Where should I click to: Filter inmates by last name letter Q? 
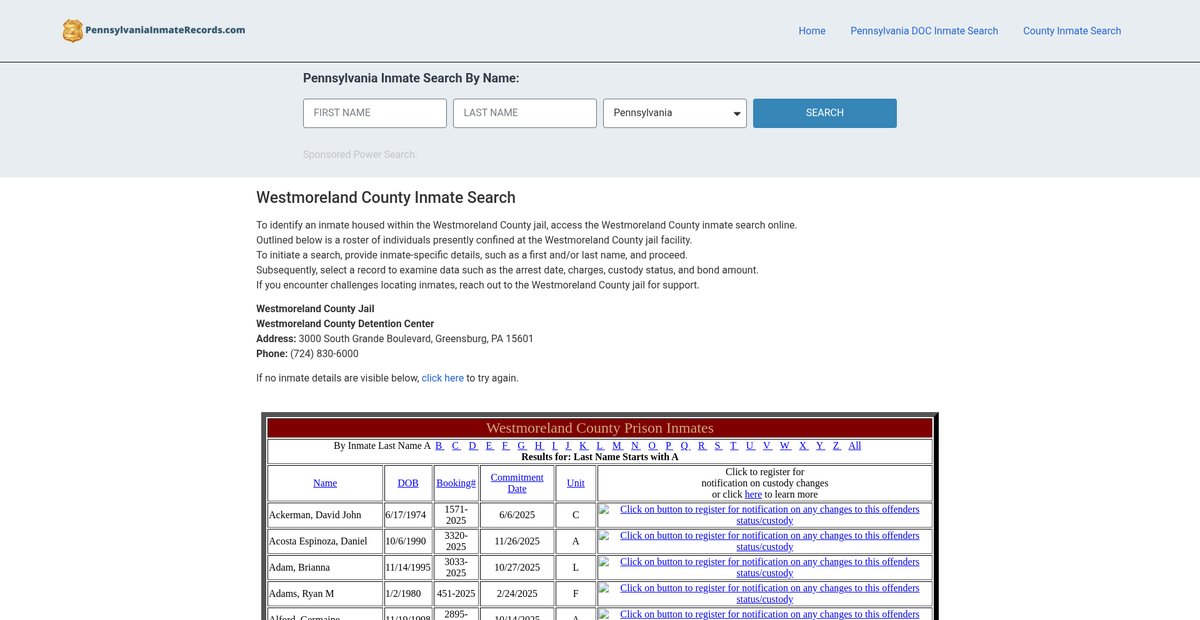685,446
